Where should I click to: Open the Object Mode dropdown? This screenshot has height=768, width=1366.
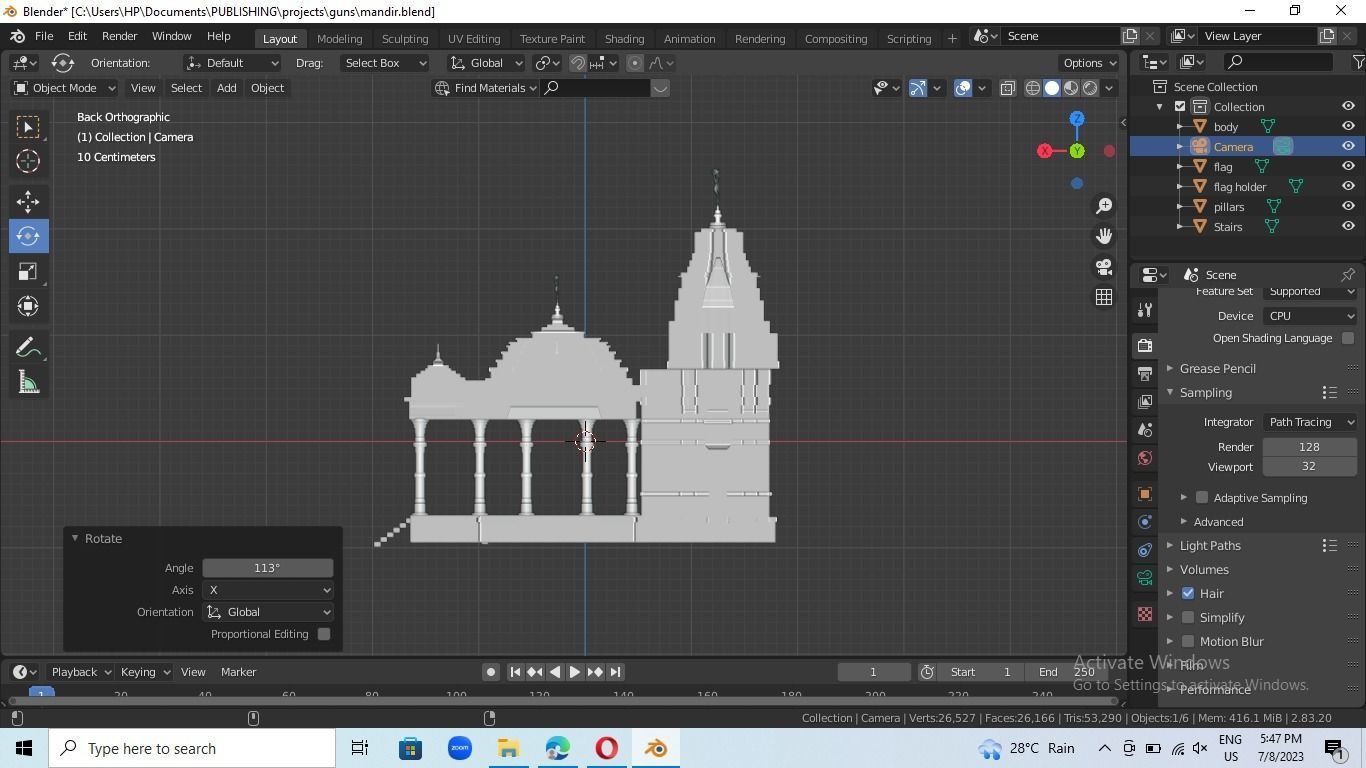click(63, 88)
